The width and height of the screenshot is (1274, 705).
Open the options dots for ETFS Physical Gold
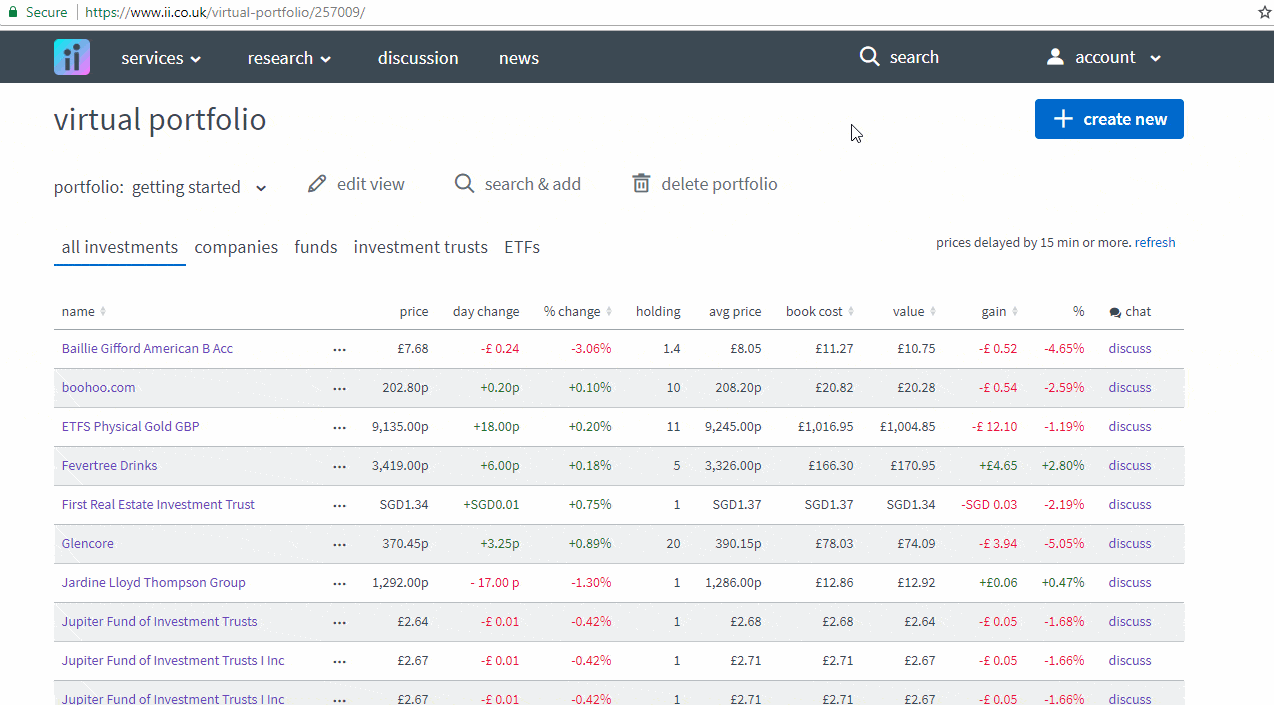[339, 427]
